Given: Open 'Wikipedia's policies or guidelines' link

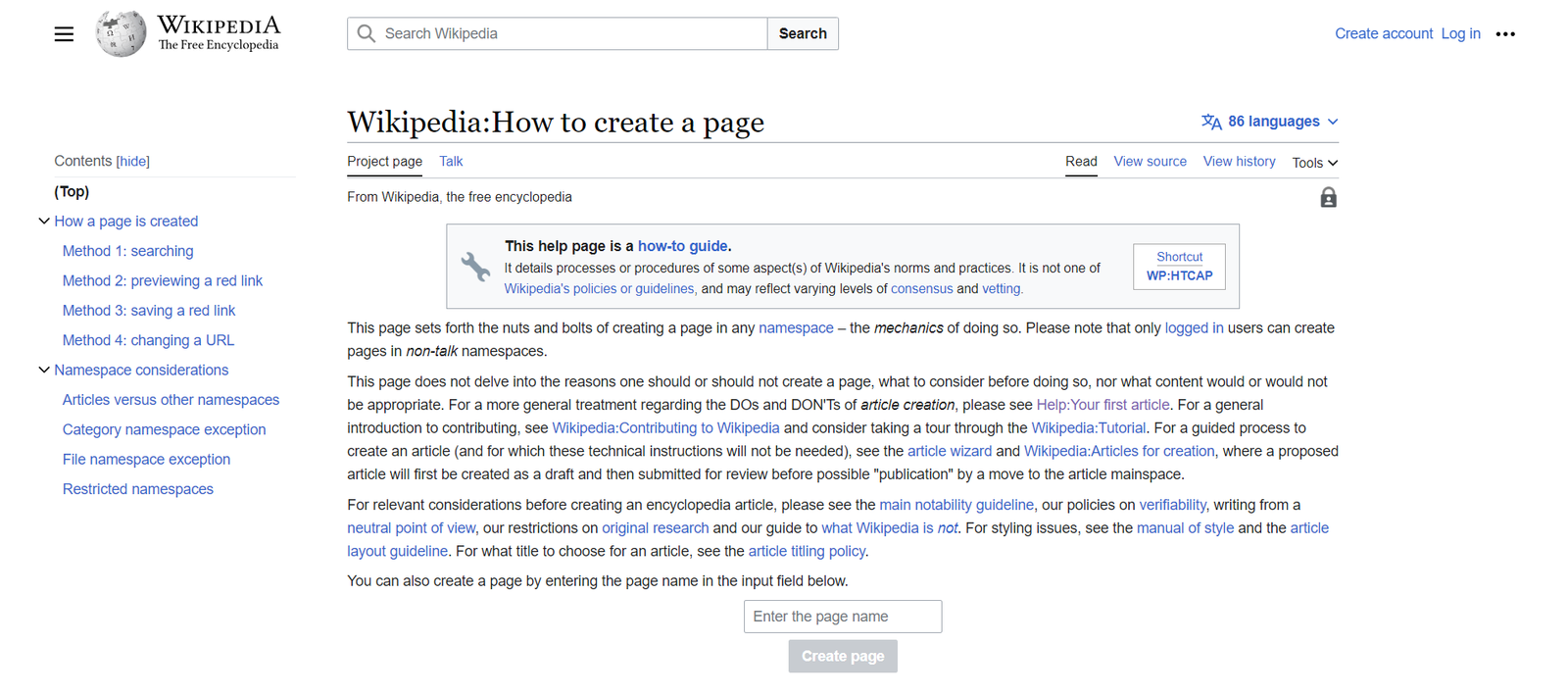Looking at the screenshot, I should (x=601, y=289).
